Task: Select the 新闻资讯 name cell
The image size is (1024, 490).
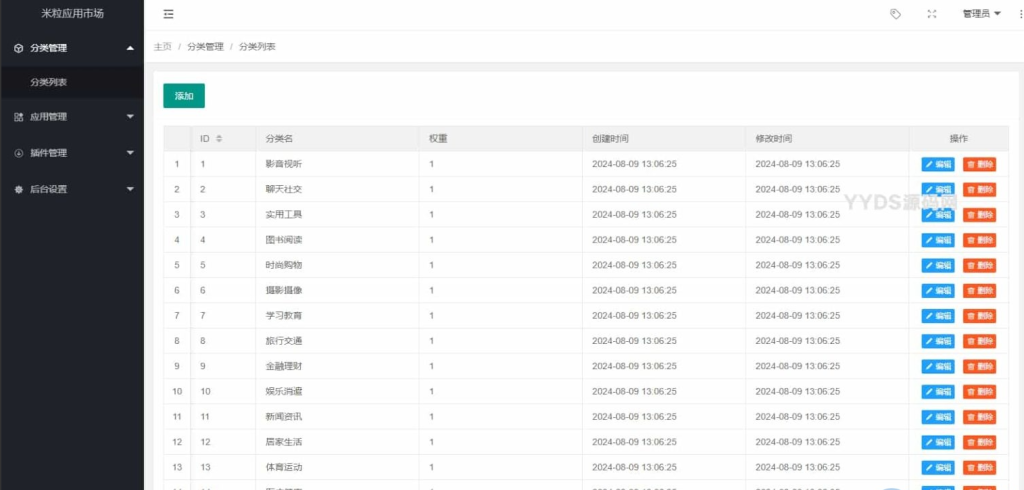Action: [x=338, y=417]
